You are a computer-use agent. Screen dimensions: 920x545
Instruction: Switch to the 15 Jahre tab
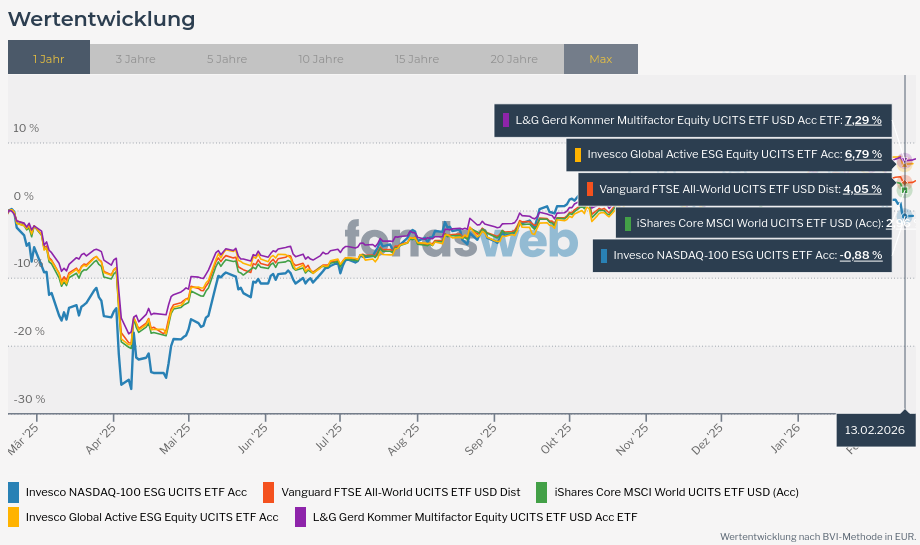[417, 59]
